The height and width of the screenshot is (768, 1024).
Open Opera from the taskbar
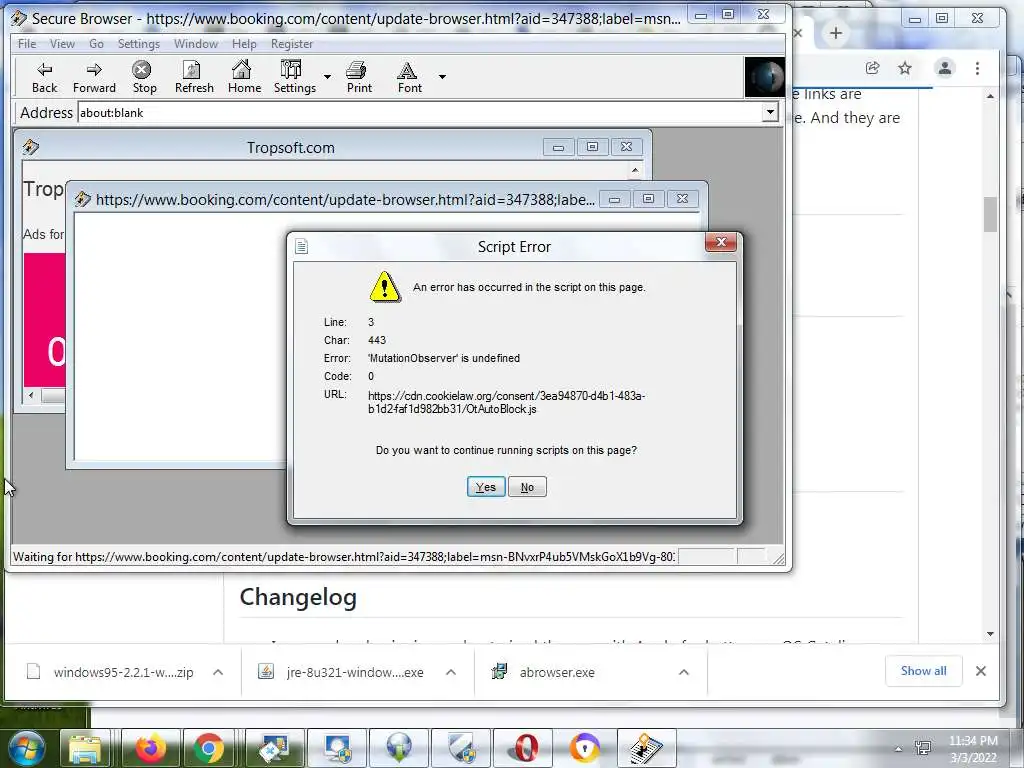click(524, 748)
